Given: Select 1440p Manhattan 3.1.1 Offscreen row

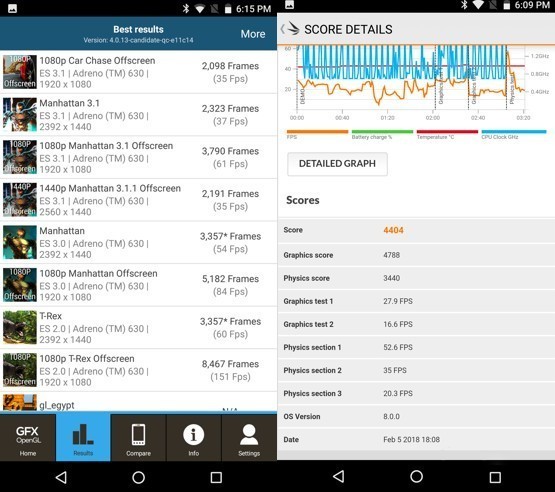Looking at the screenshot, I should [138, 200].
